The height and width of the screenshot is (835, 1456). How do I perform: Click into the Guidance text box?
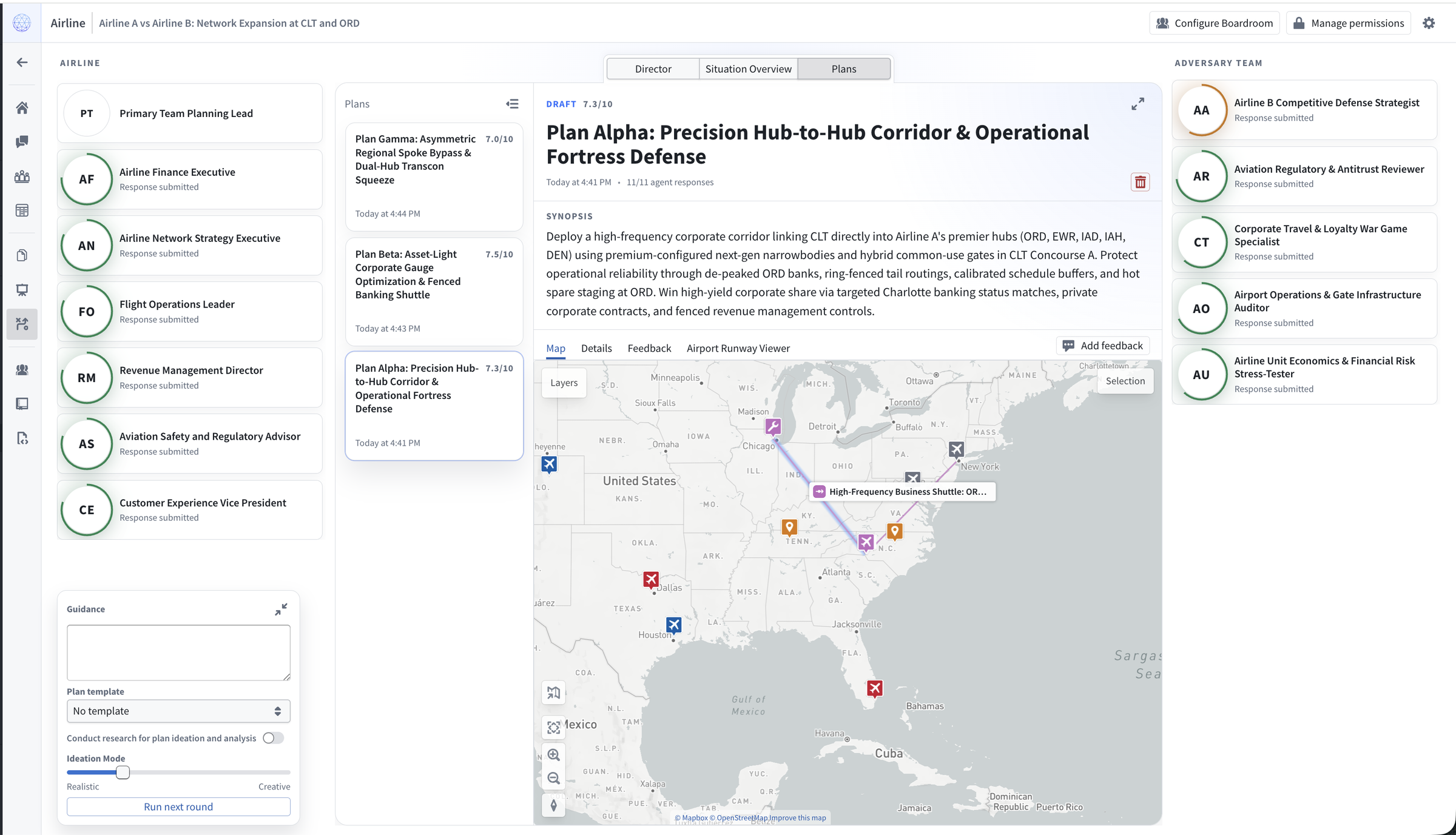click(178, 652)
